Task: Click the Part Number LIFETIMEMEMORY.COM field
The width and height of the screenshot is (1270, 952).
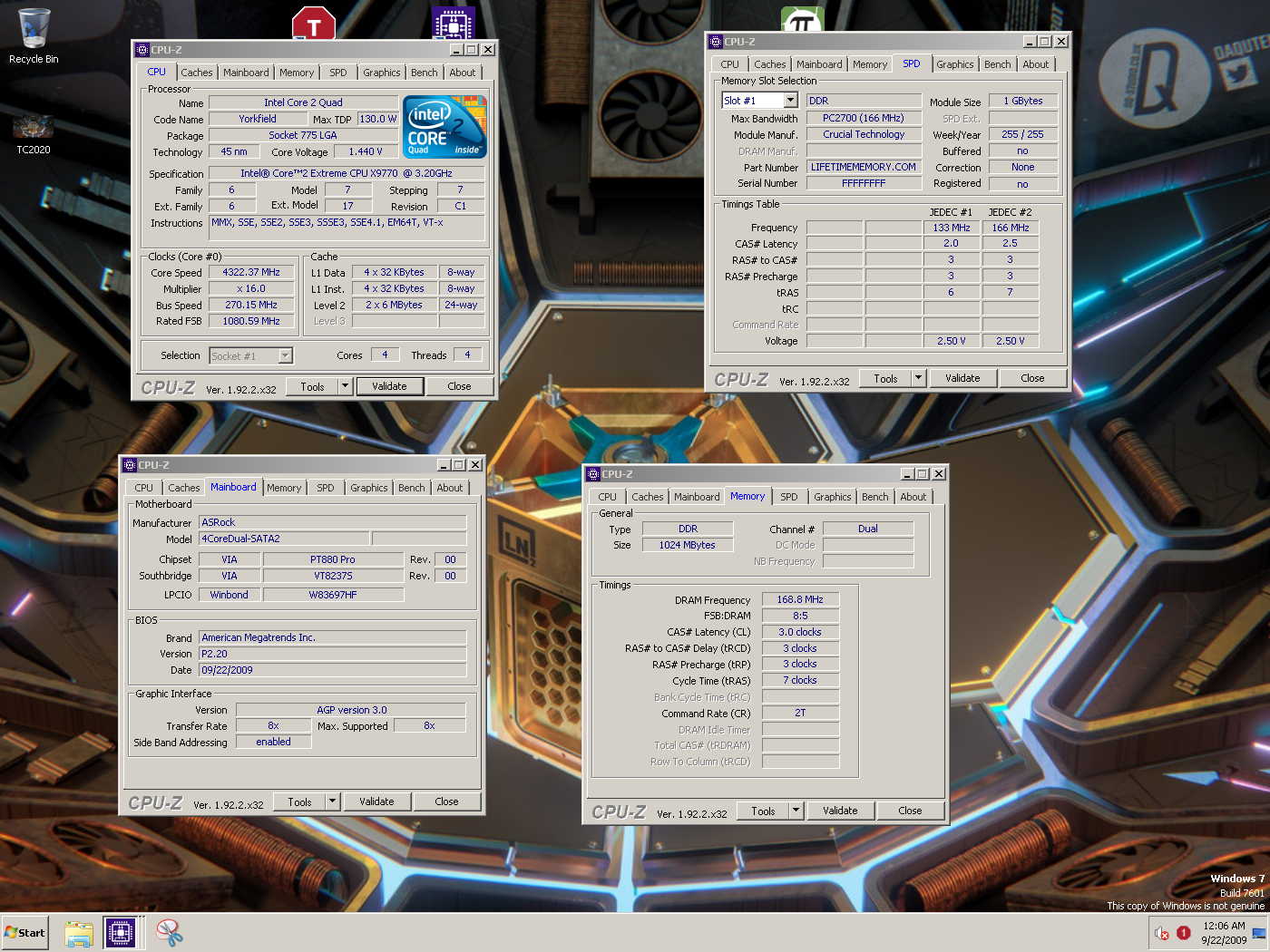Action: 864,167
